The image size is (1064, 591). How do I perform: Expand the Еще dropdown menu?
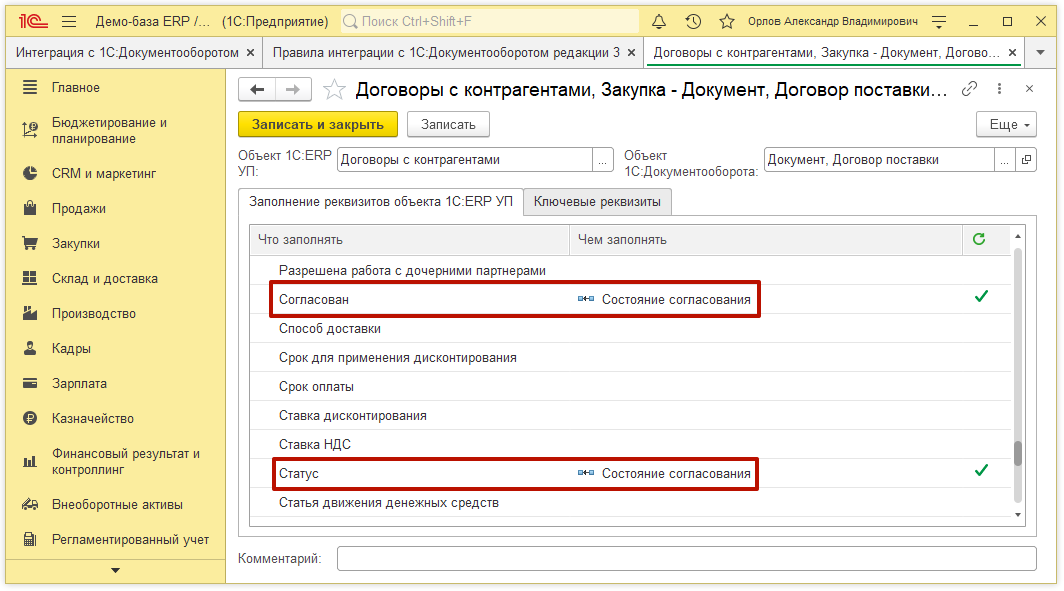1006,125
